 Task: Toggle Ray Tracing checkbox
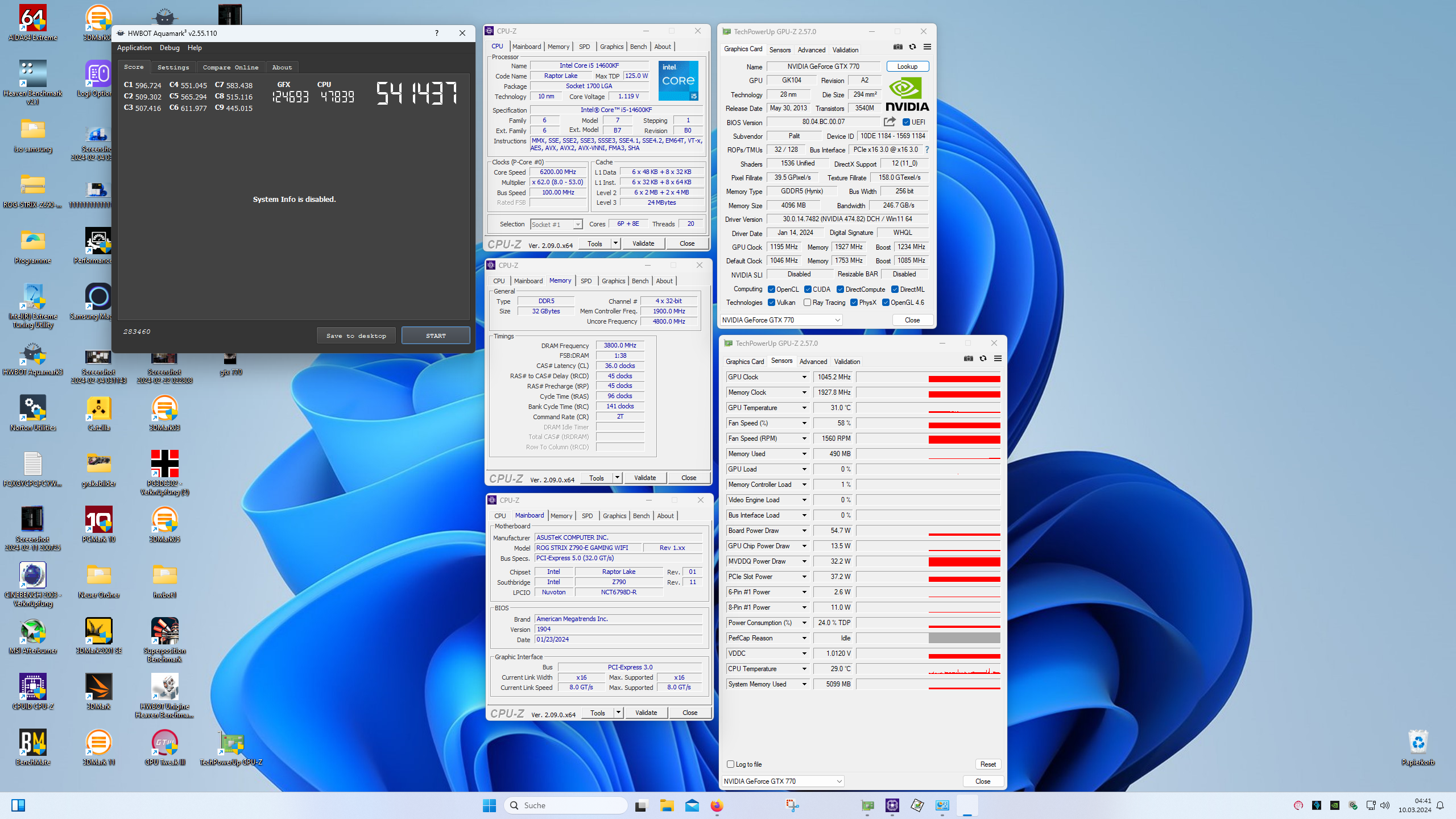[807, 303]
